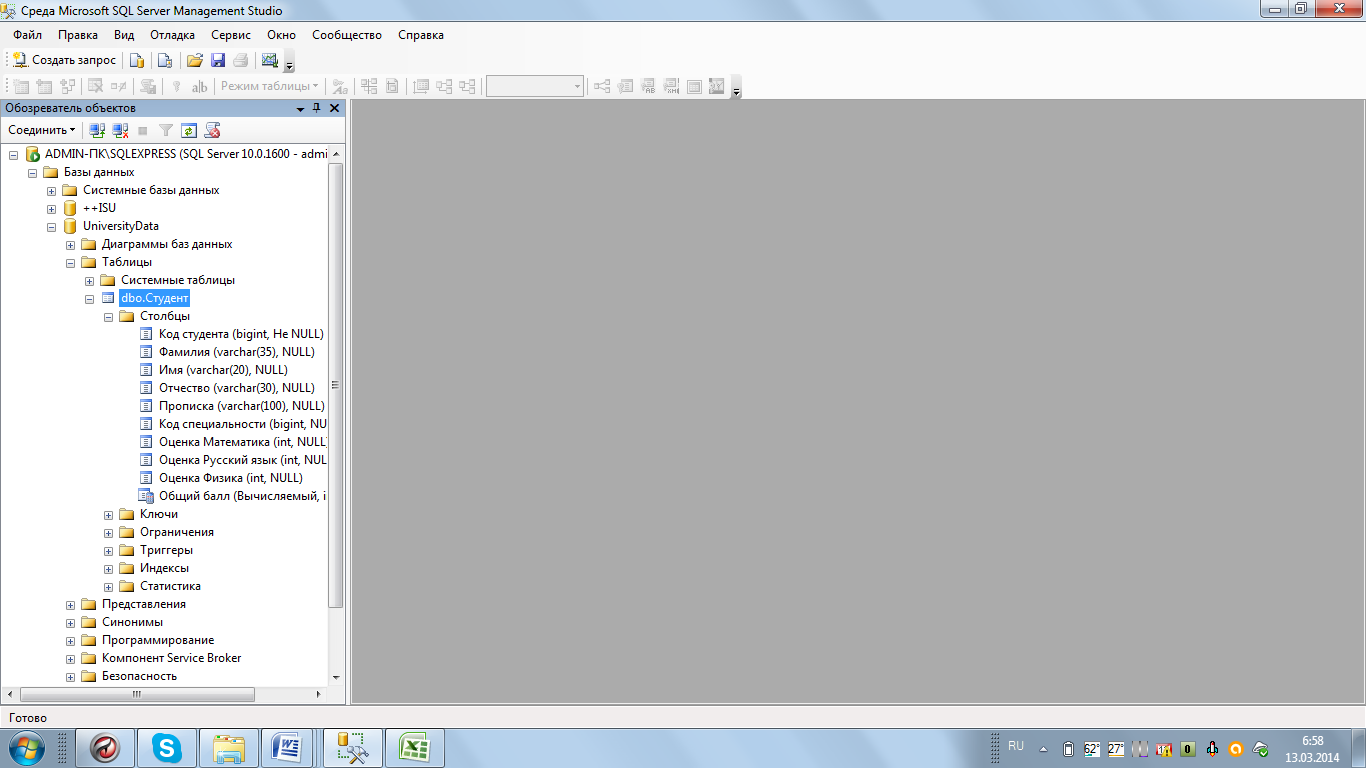1366x768 pixels.
Task: Click the Open File folder icon
Action: (x=195, y=60)
